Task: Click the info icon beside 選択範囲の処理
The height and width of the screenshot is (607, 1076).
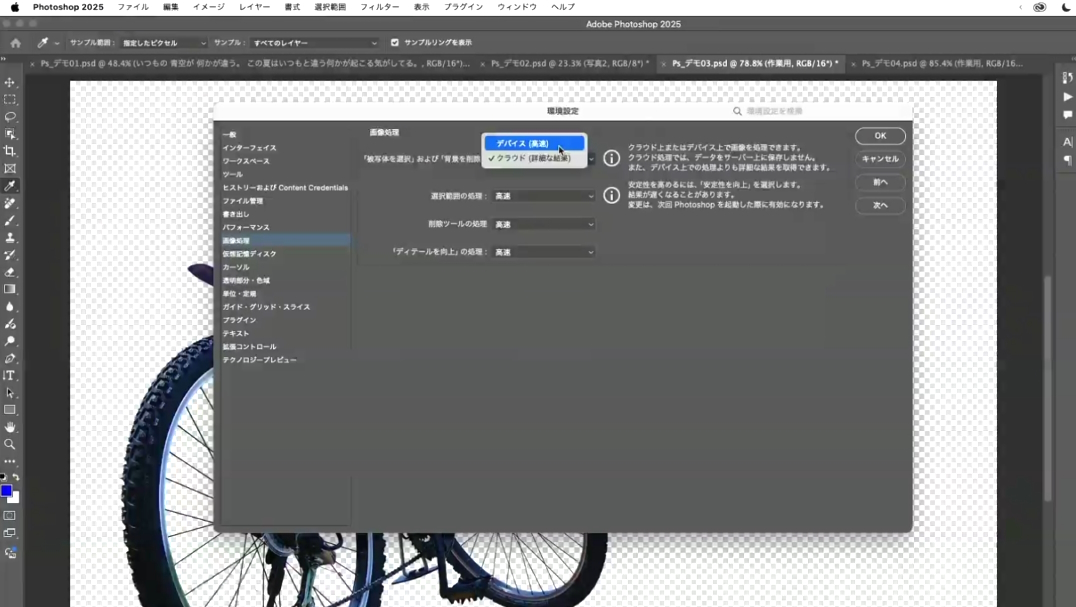Action: (x=611, y=195)
